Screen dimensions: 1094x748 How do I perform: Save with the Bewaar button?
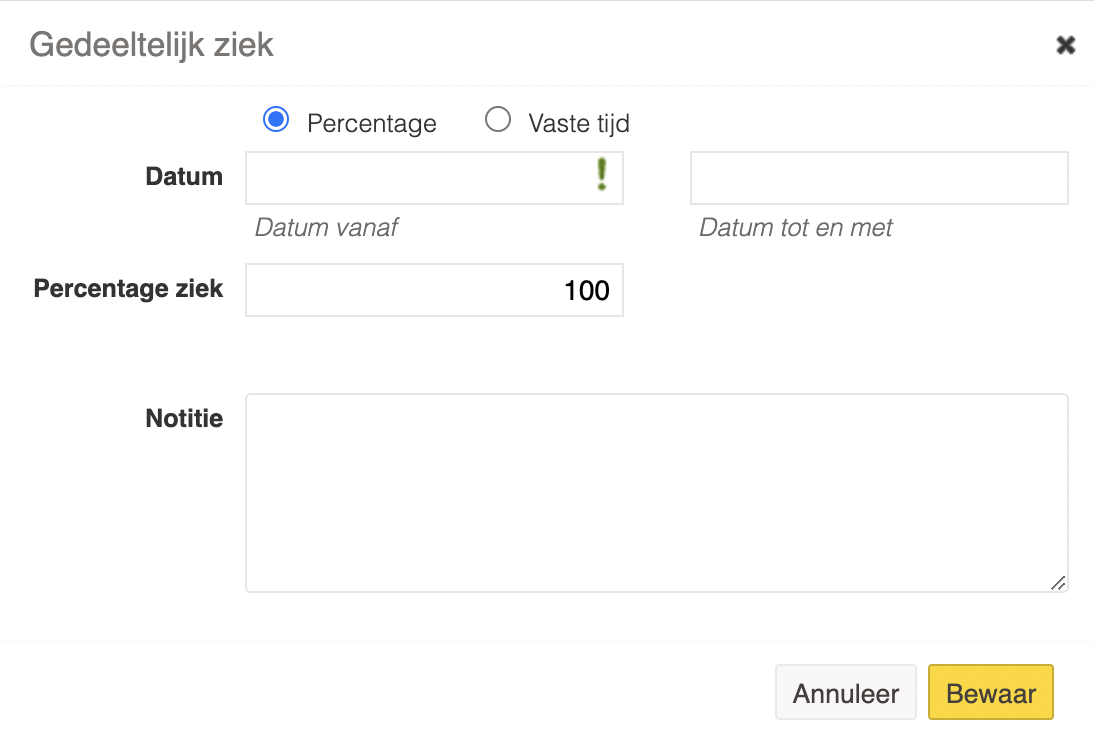coord(991,692)
